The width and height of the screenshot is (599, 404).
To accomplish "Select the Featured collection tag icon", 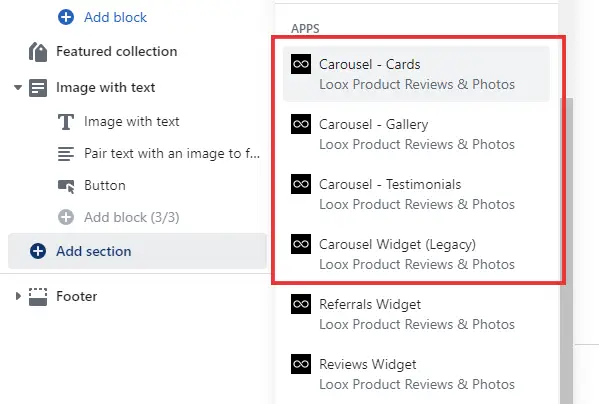I will coord(38,52).
